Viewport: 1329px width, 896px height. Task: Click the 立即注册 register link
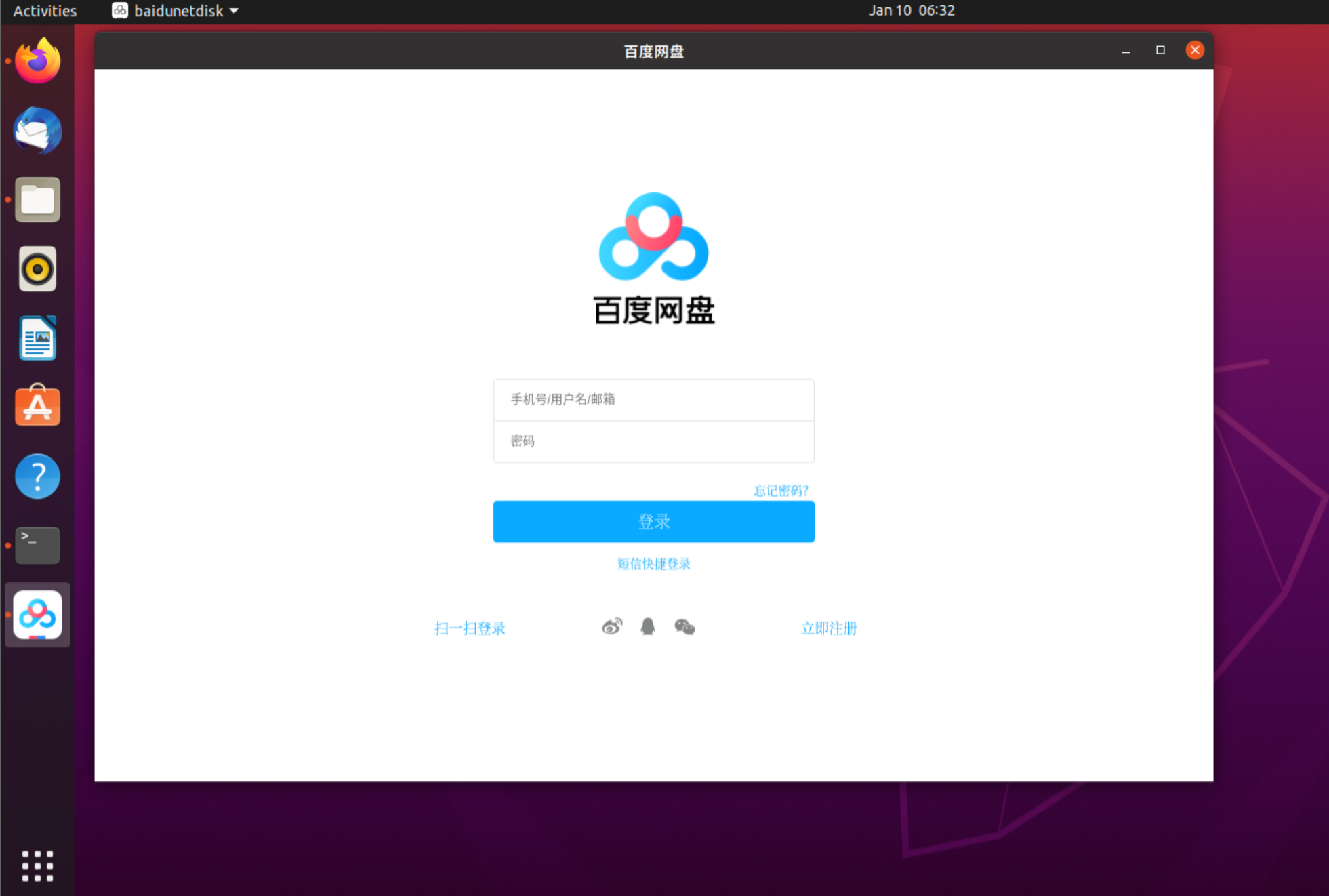[829, 628]
